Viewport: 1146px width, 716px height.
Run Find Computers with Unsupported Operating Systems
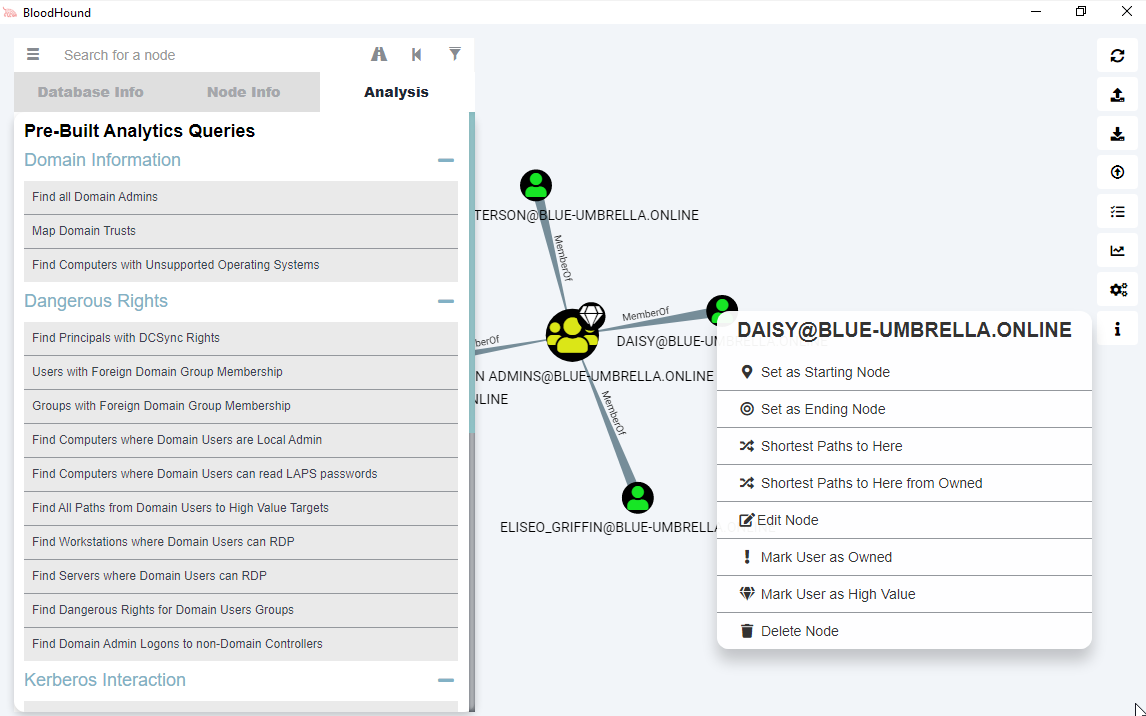point(241,265)
